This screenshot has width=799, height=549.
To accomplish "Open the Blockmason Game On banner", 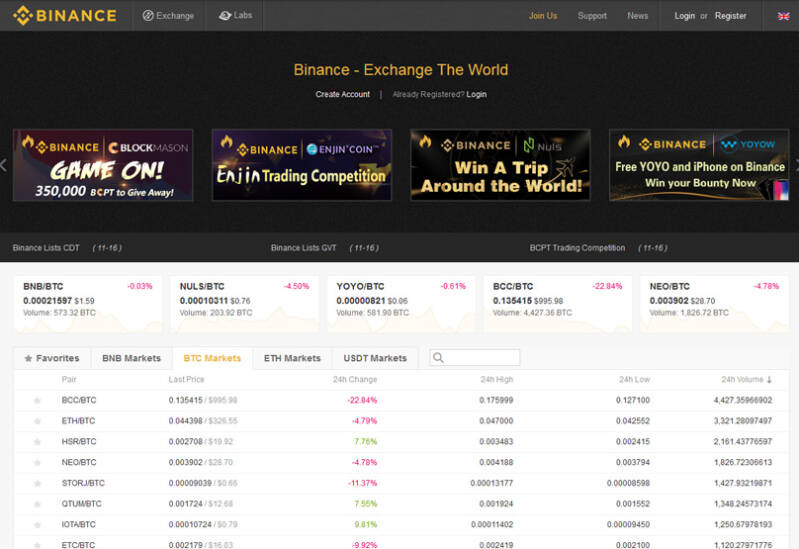I will (x=103, y=165).
